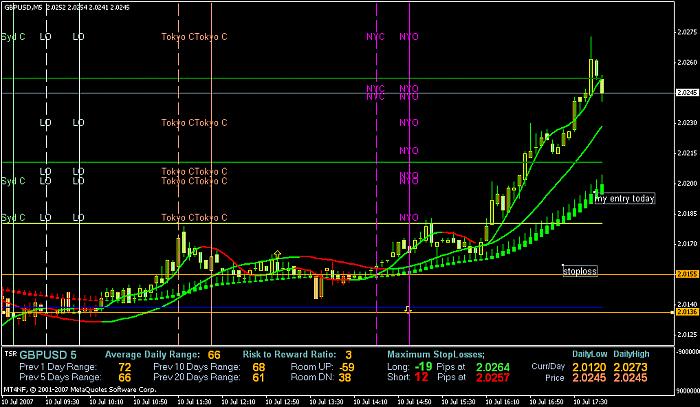Click the DailyLow value 2.0120

click(x=589, y=367)
